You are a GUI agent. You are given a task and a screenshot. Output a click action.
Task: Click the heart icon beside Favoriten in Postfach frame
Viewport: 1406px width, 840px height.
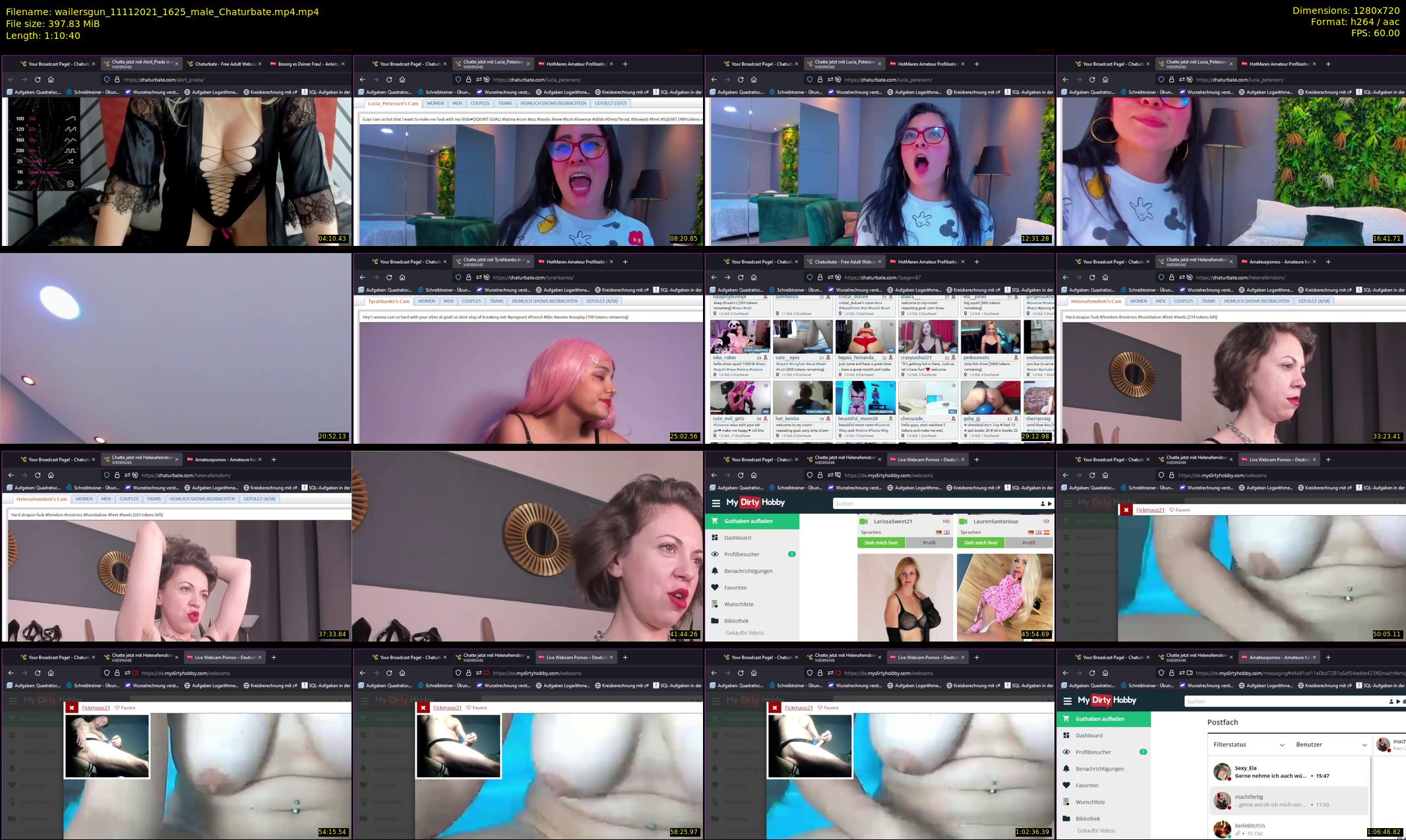[x=1066, y=785]
